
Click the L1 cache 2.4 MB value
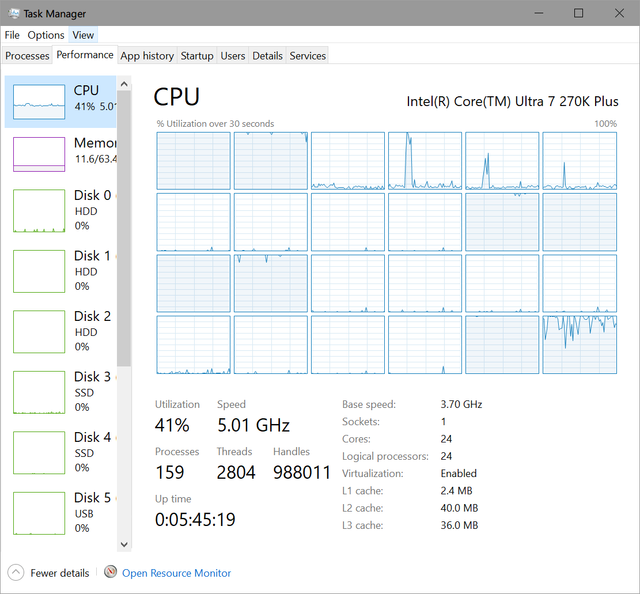[456, 491]
